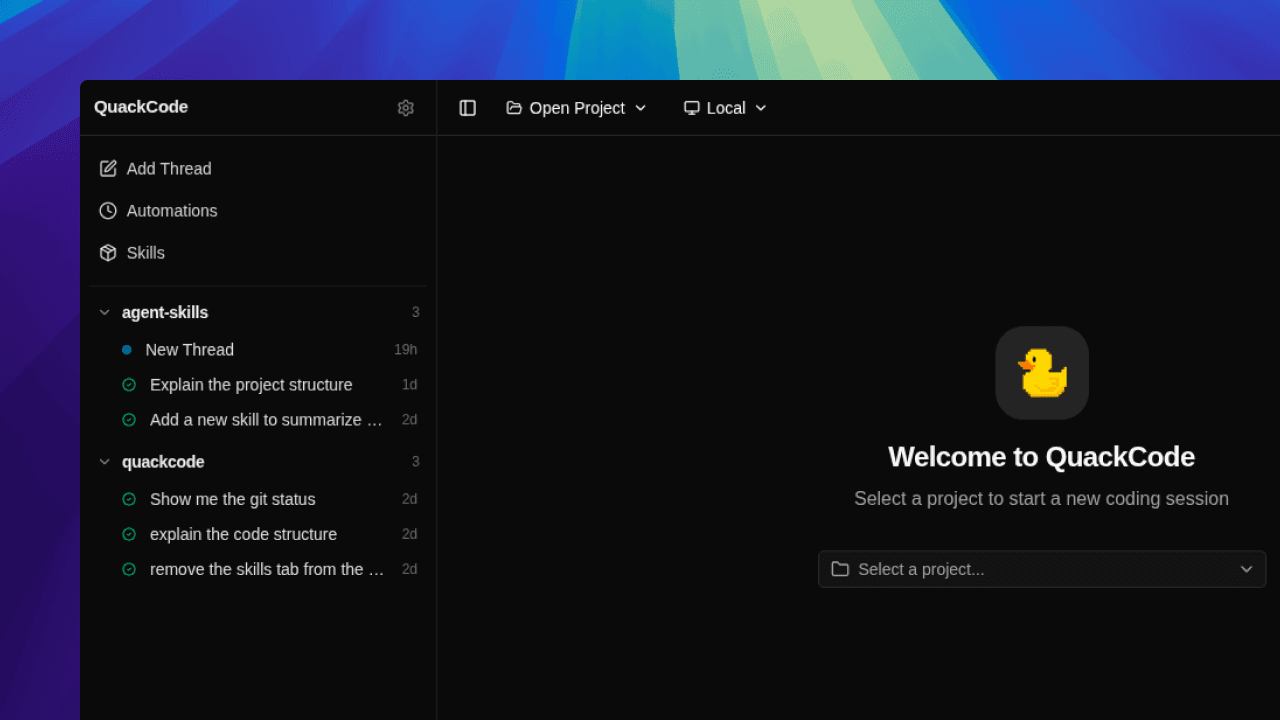Screen dimensions: 1280x720
Task: Click the blue dot beside New Thread
Action: [127, 350]
